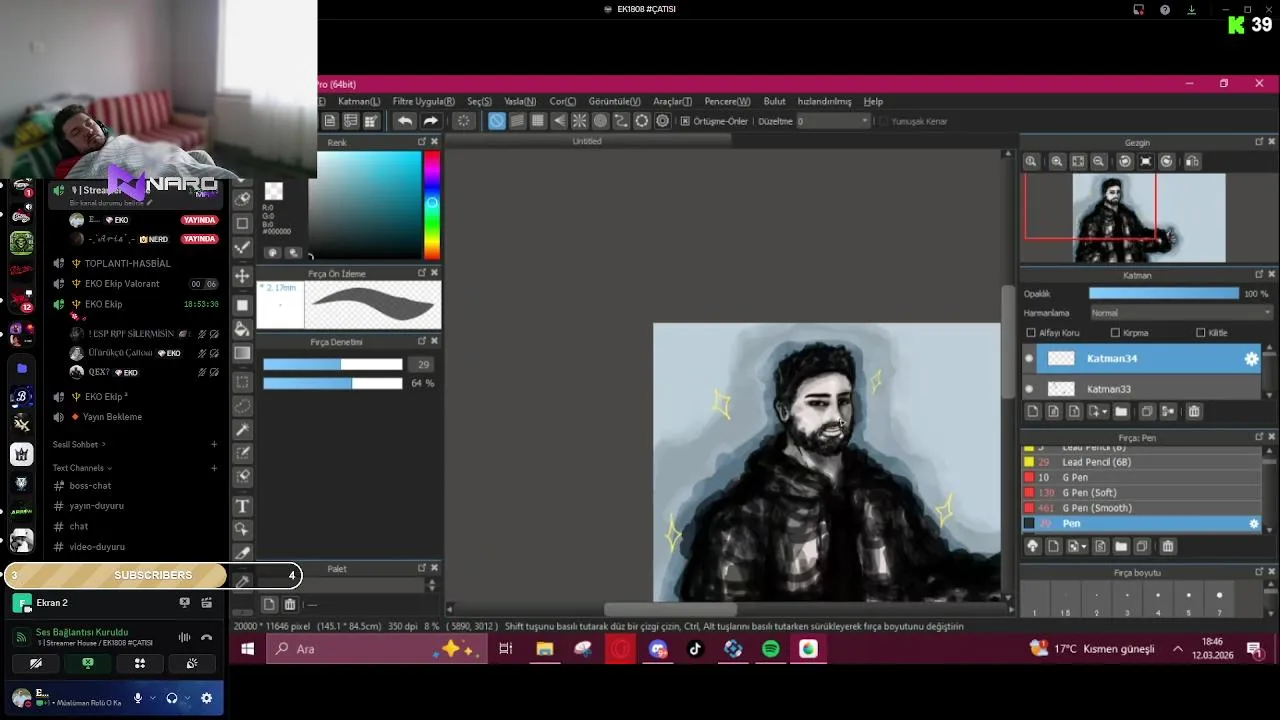1280x720 pixels.
Task: Join the TOPLANTI-HASBİAL voice channel
Action: [127, 263]
